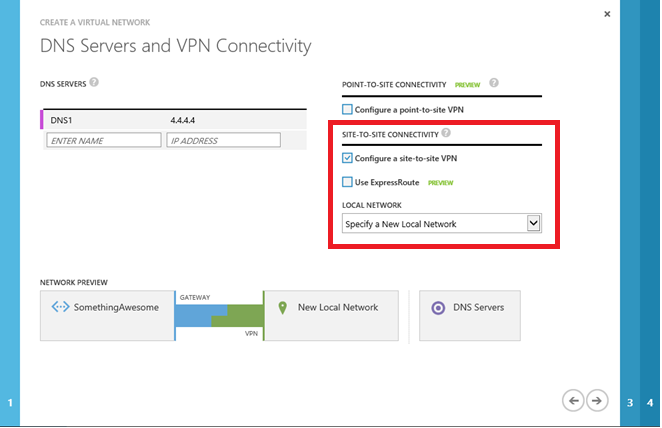Click the back arrow wizard button

(573, 400)
